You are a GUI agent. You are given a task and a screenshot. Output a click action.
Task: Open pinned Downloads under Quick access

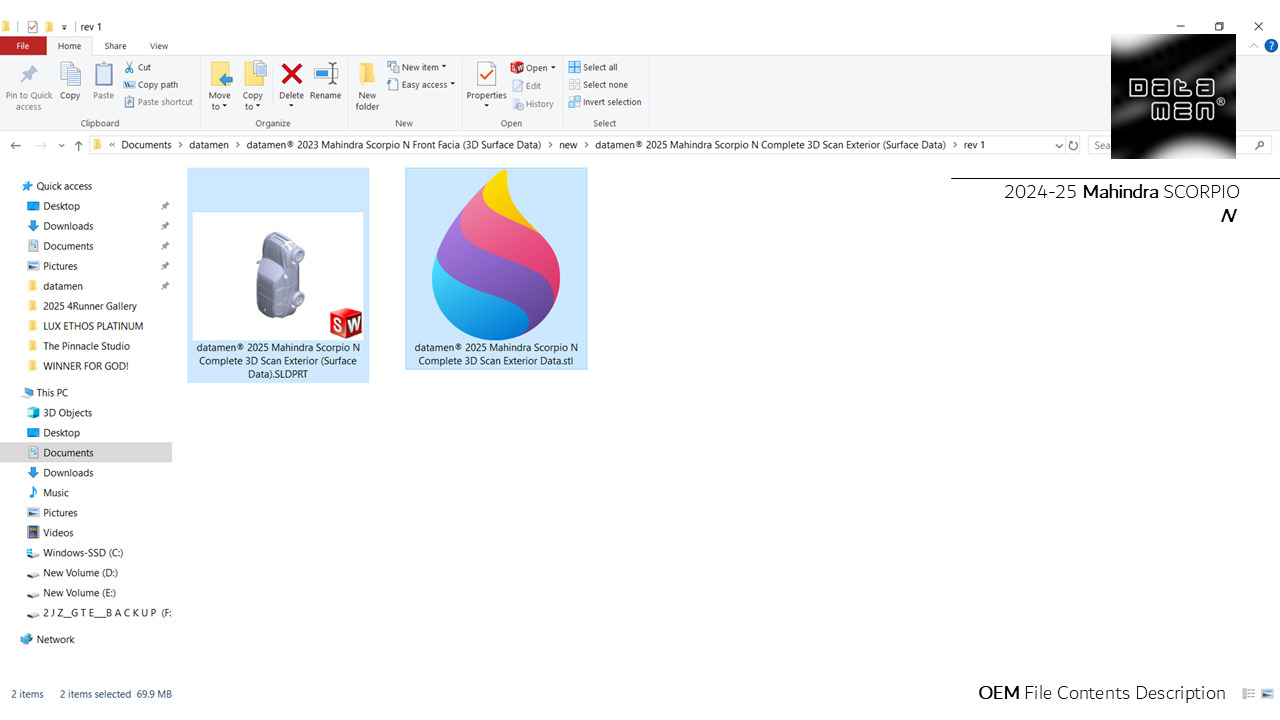point(68,226)
